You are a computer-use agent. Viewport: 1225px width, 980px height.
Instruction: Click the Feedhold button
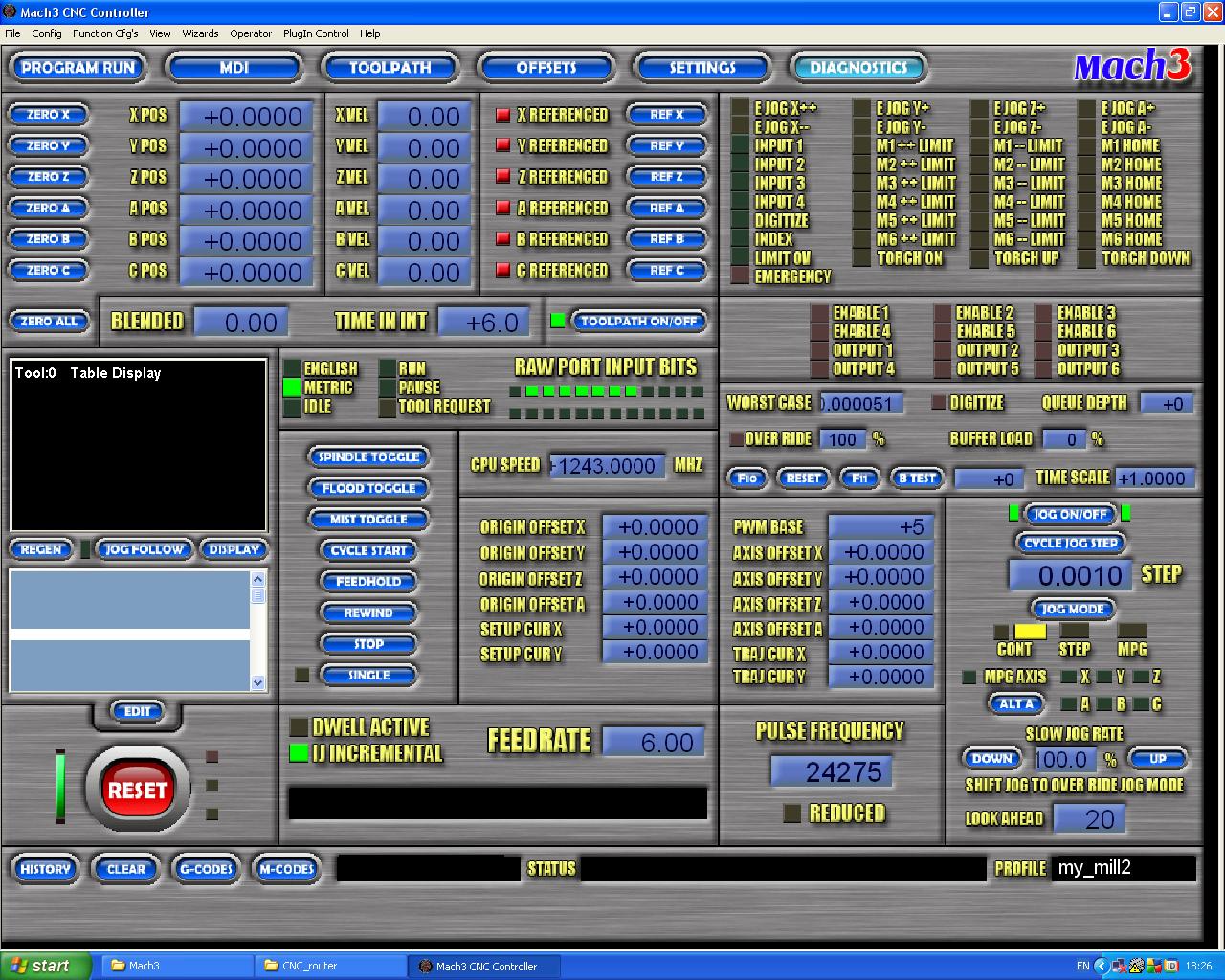point(368,582)
